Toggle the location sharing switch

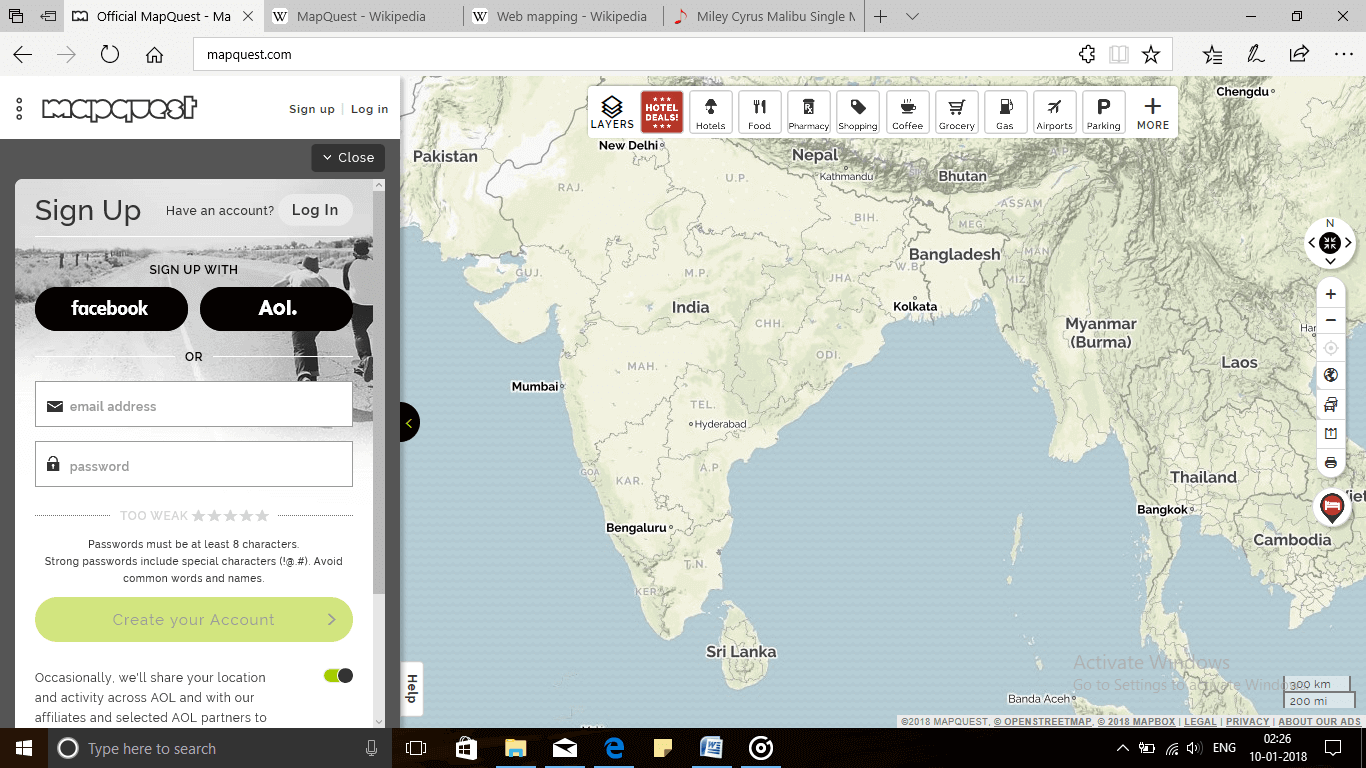click(x=338, y=676)
